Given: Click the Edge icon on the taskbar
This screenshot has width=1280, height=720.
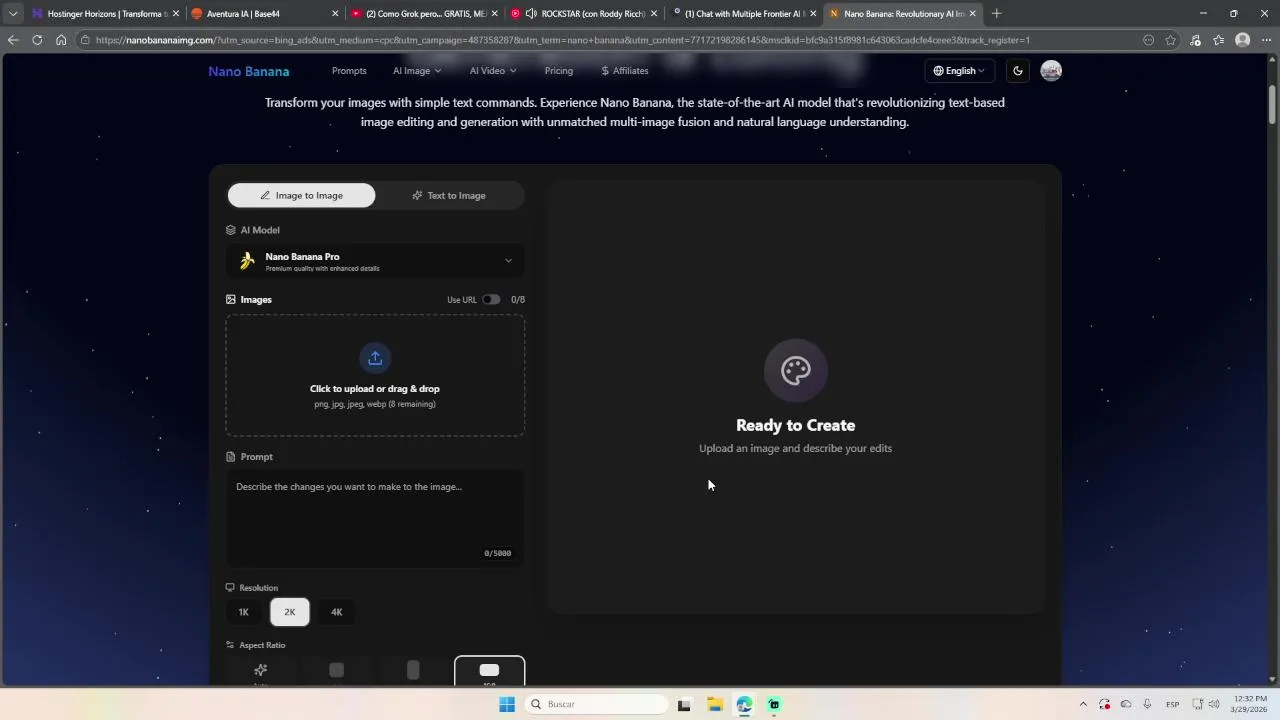Looking at the screenshot, I should point(744,704).
